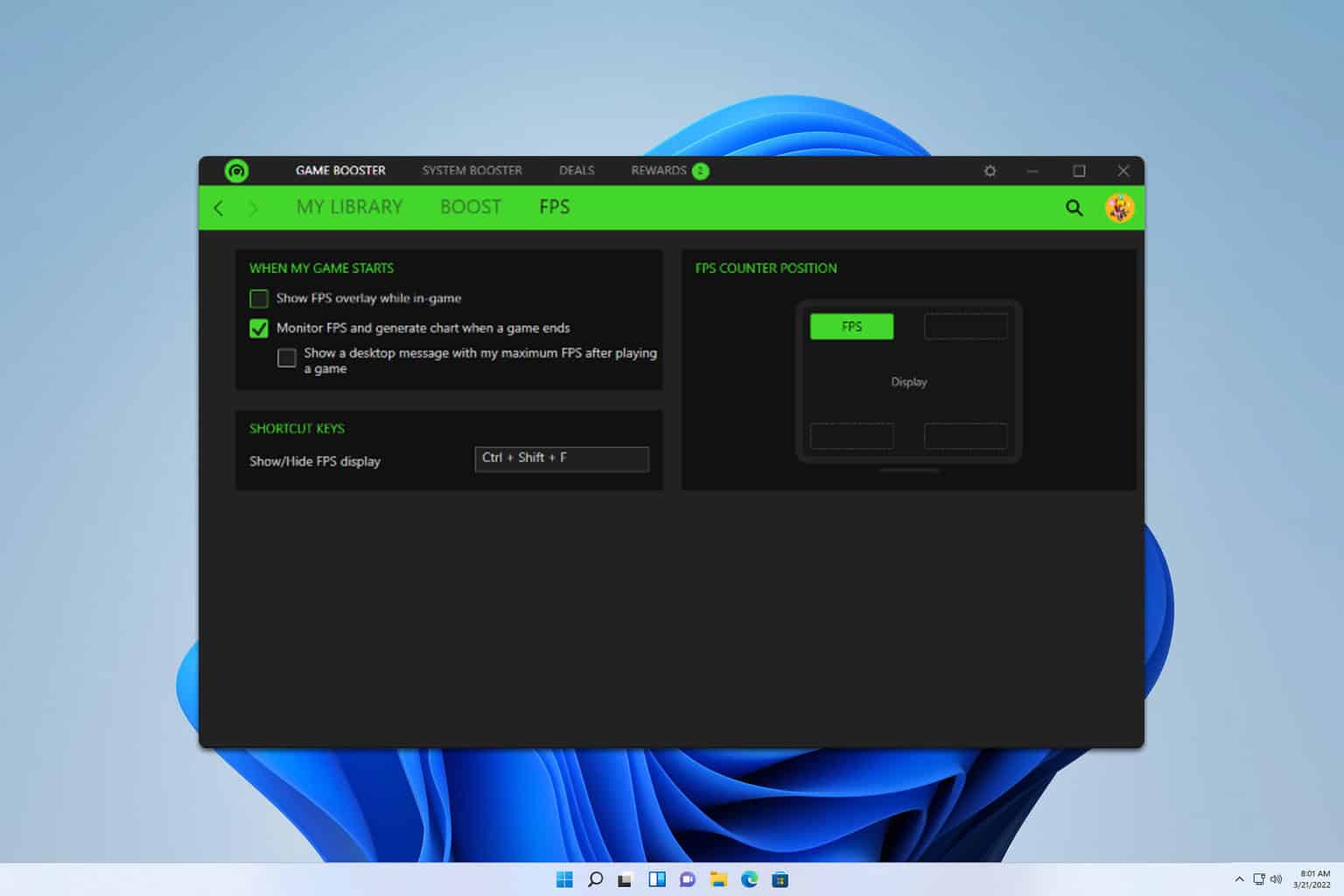
Task: Open Windows Start menu on the taskbar
Action: pyautogui.click(x=564, y=879)
